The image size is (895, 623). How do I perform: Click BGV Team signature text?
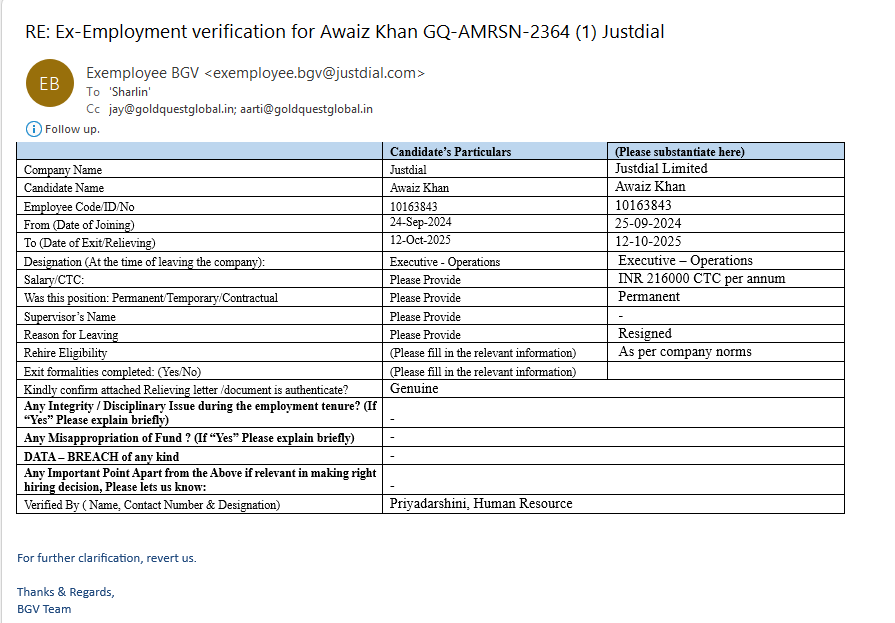coord(44,609)
